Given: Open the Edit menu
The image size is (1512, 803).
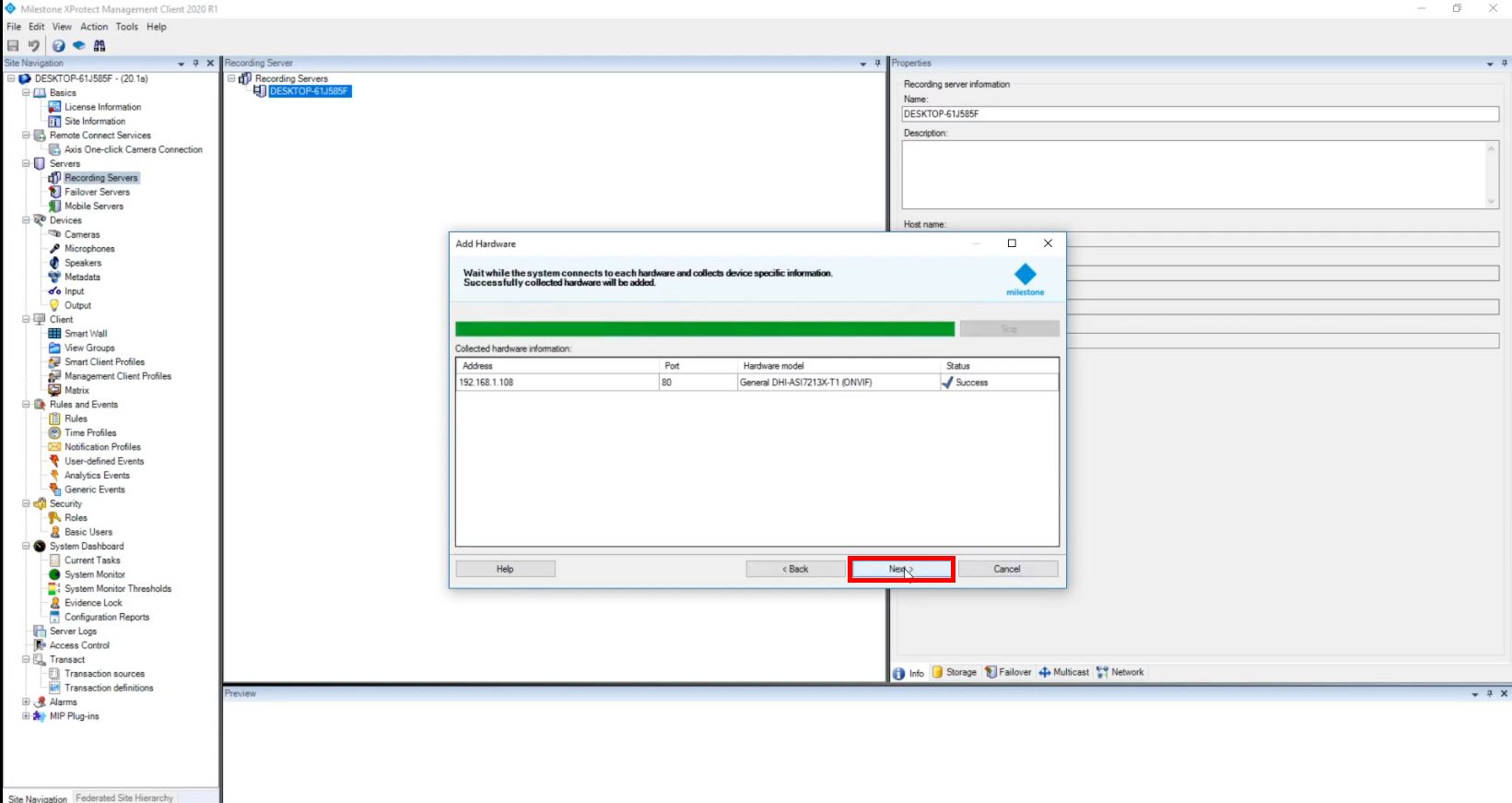Looking at the screenshot, I should click(36, 27).
